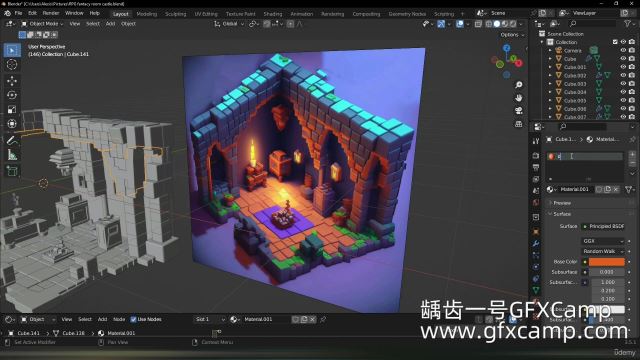
Task: Open the Render menu
Action: [x=51, y=13]
